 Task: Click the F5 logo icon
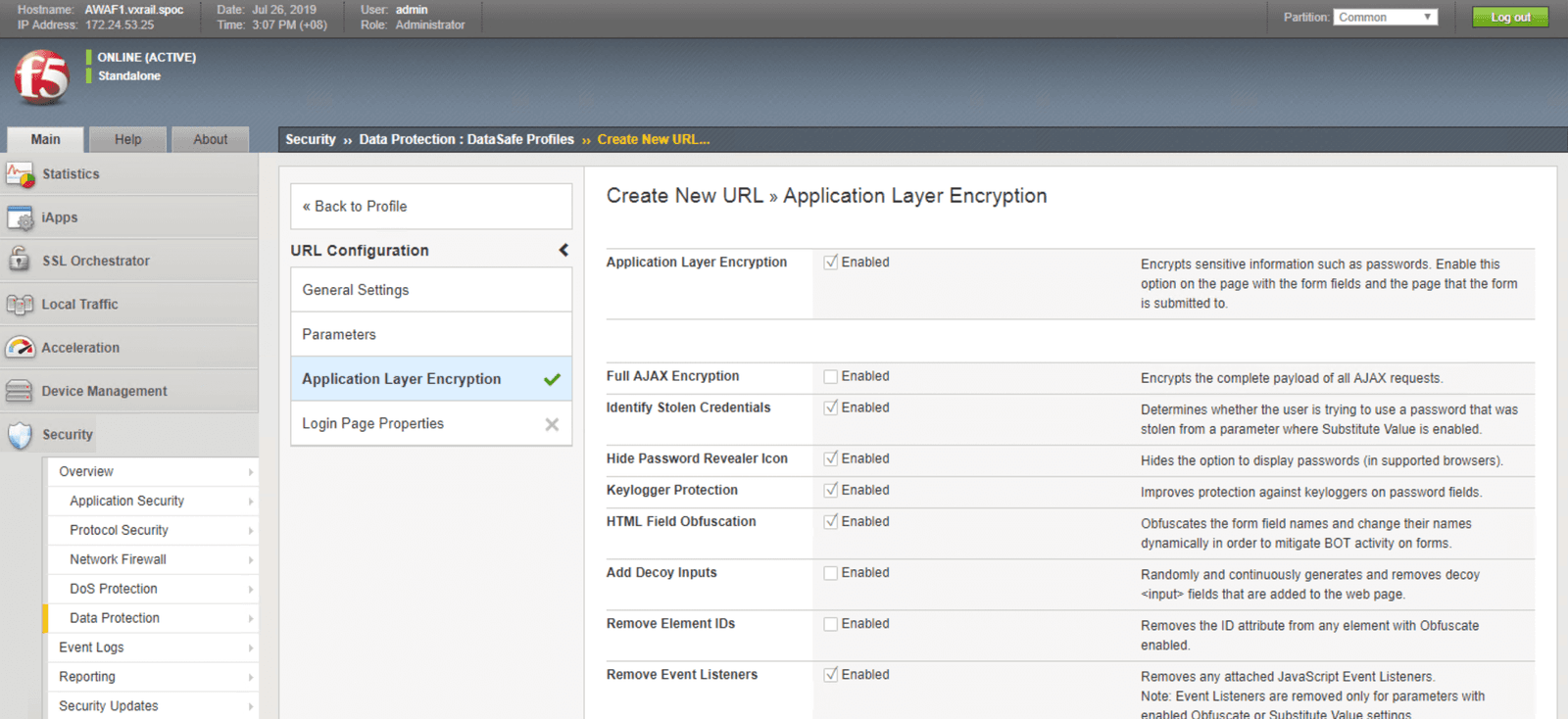coord(41,78)
